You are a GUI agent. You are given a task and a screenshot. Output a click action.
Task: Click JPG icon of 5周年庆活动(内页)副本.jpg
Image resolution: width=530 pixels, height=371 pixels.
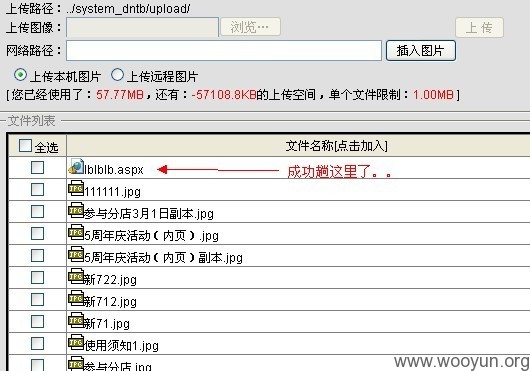point(76,254)
